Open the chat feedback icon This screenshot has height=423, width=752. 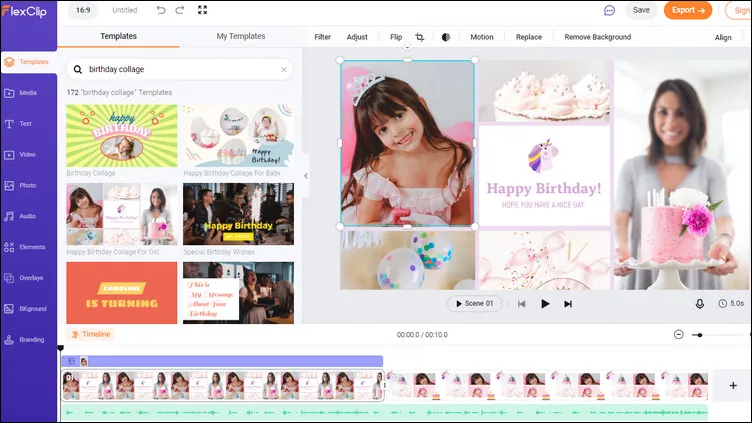click(x=609, y=10)
